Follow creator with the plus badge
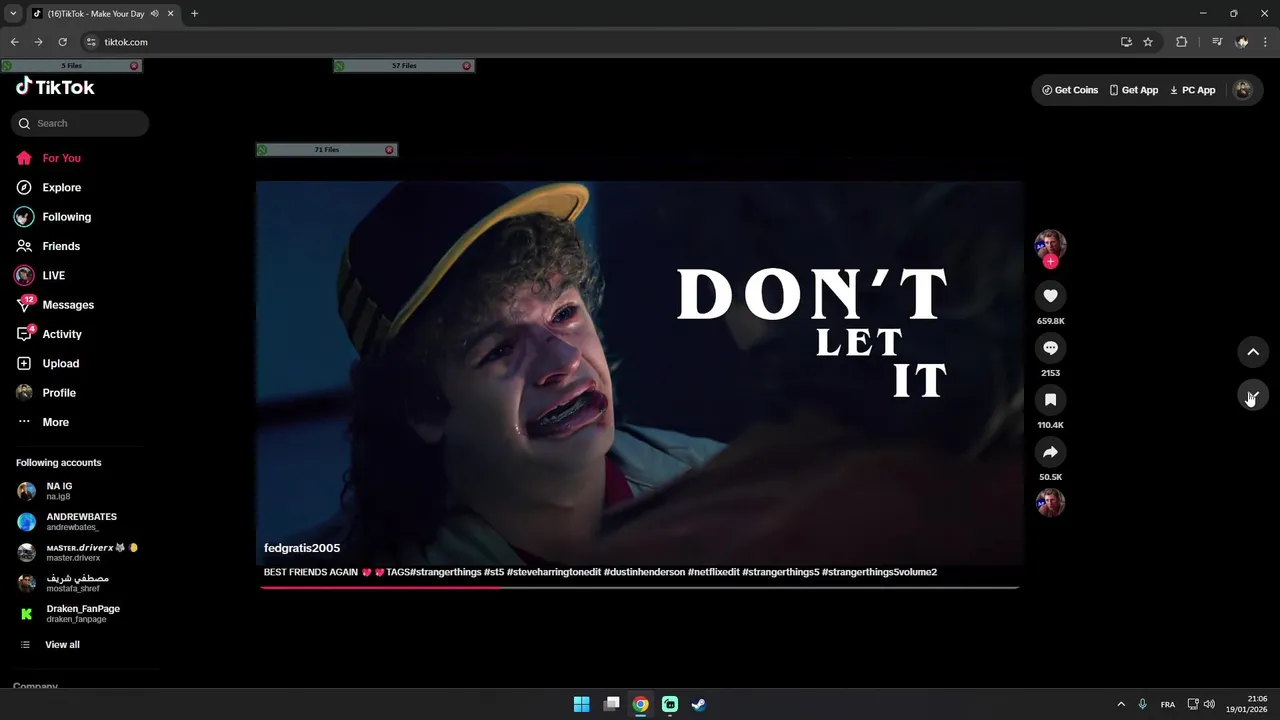Viewport: 1280px width, 720px height. click(1050, 262)
